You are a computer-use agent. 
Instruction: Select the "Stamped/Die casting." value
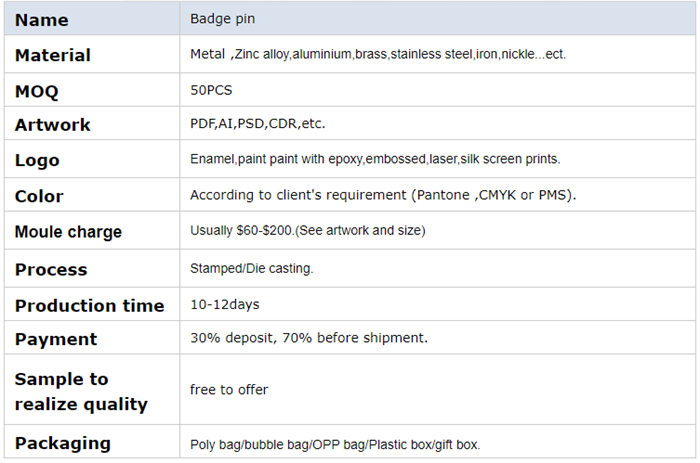pos(251,269)
